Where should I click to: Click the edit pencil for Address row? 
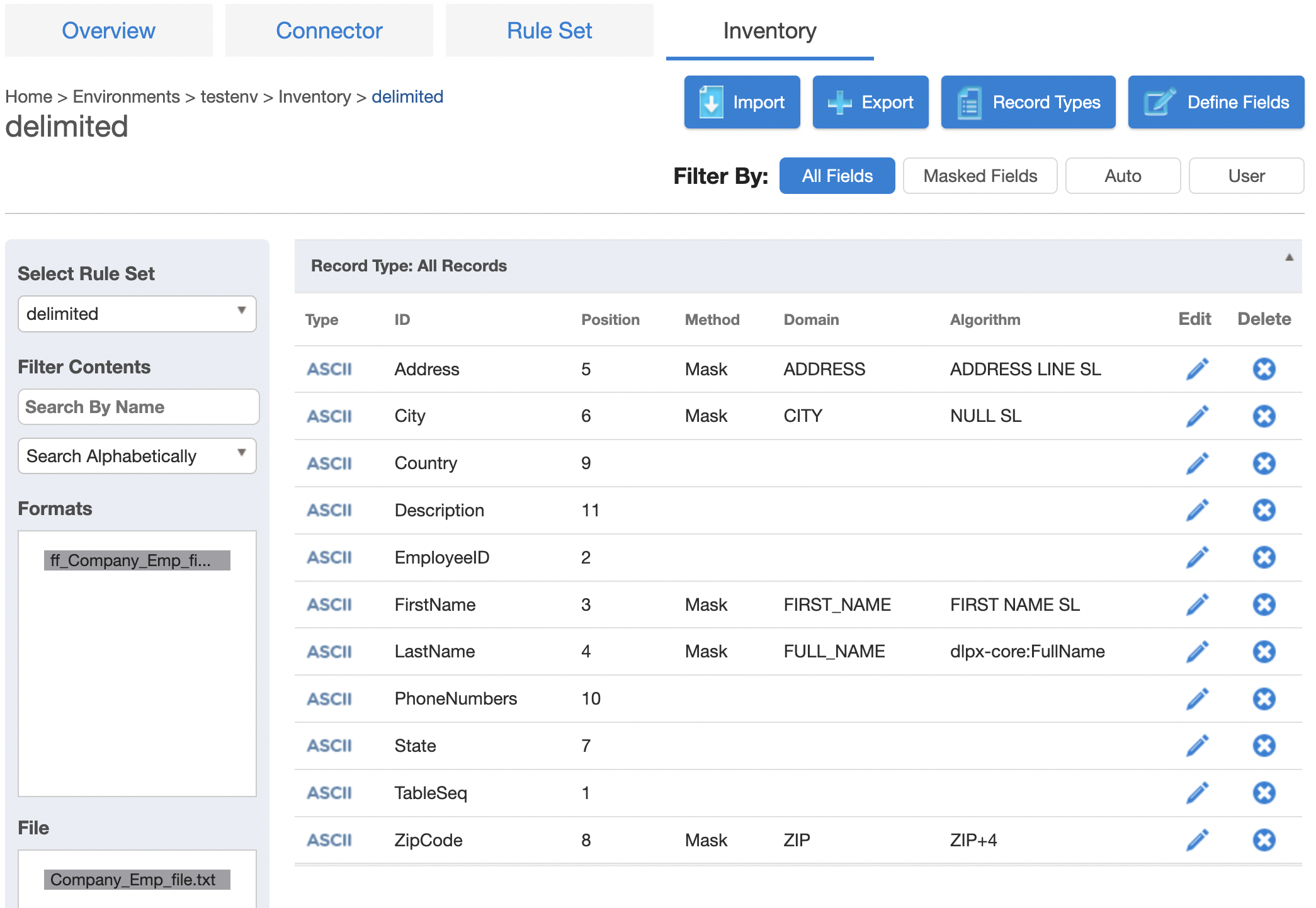(x=1197, y=369)
